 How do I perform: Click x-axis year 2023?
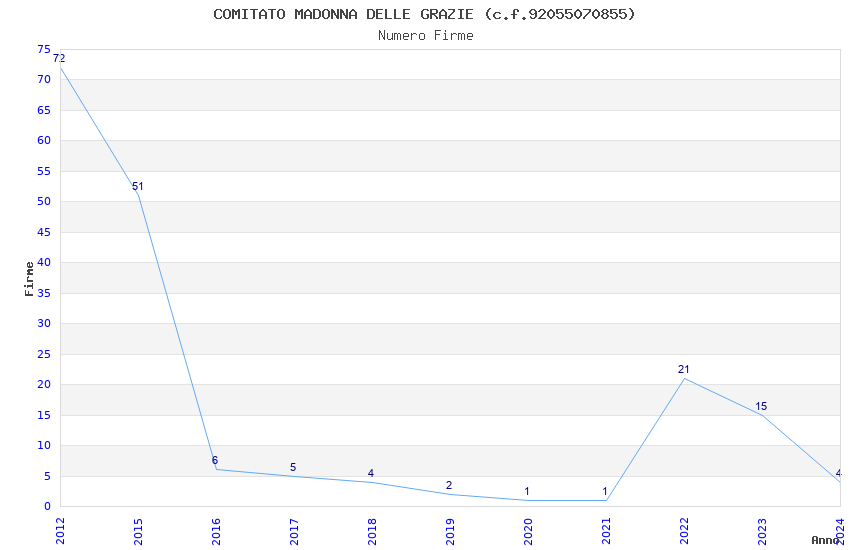(x=763, y=531)
